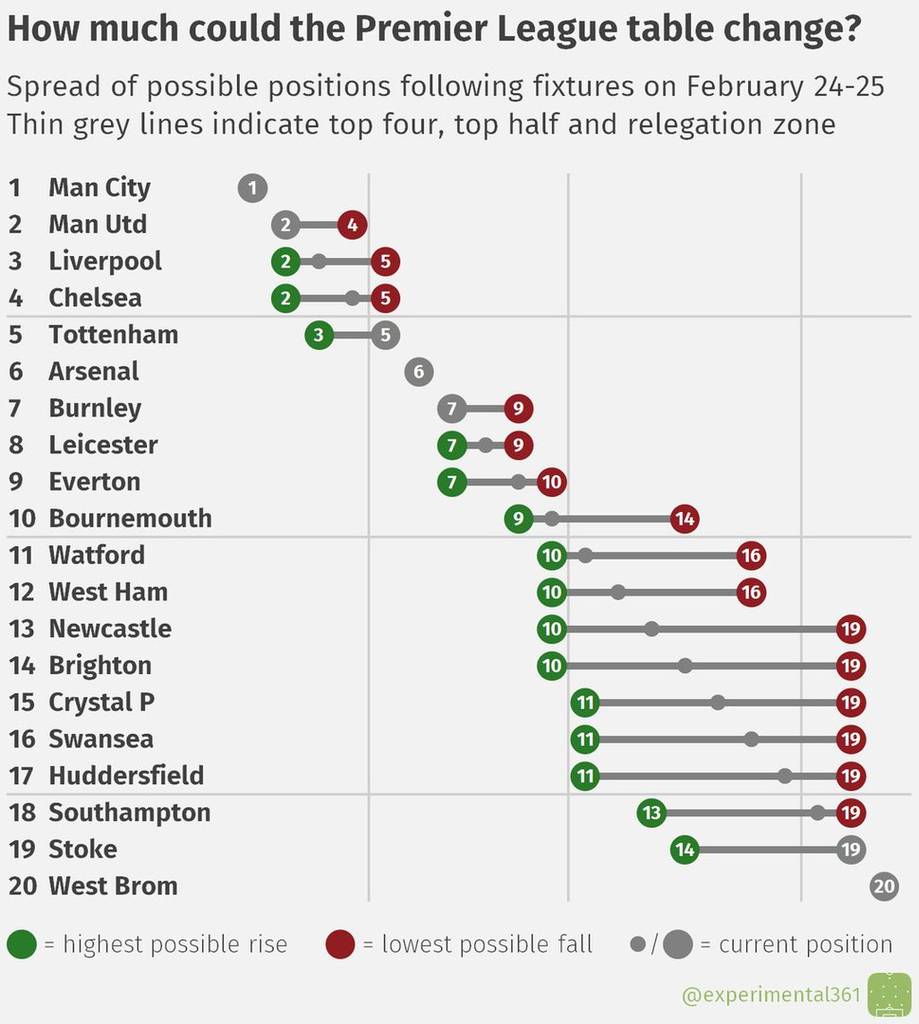
Task: Click Stoke's green marker showing 14
Action: point(685,850)
